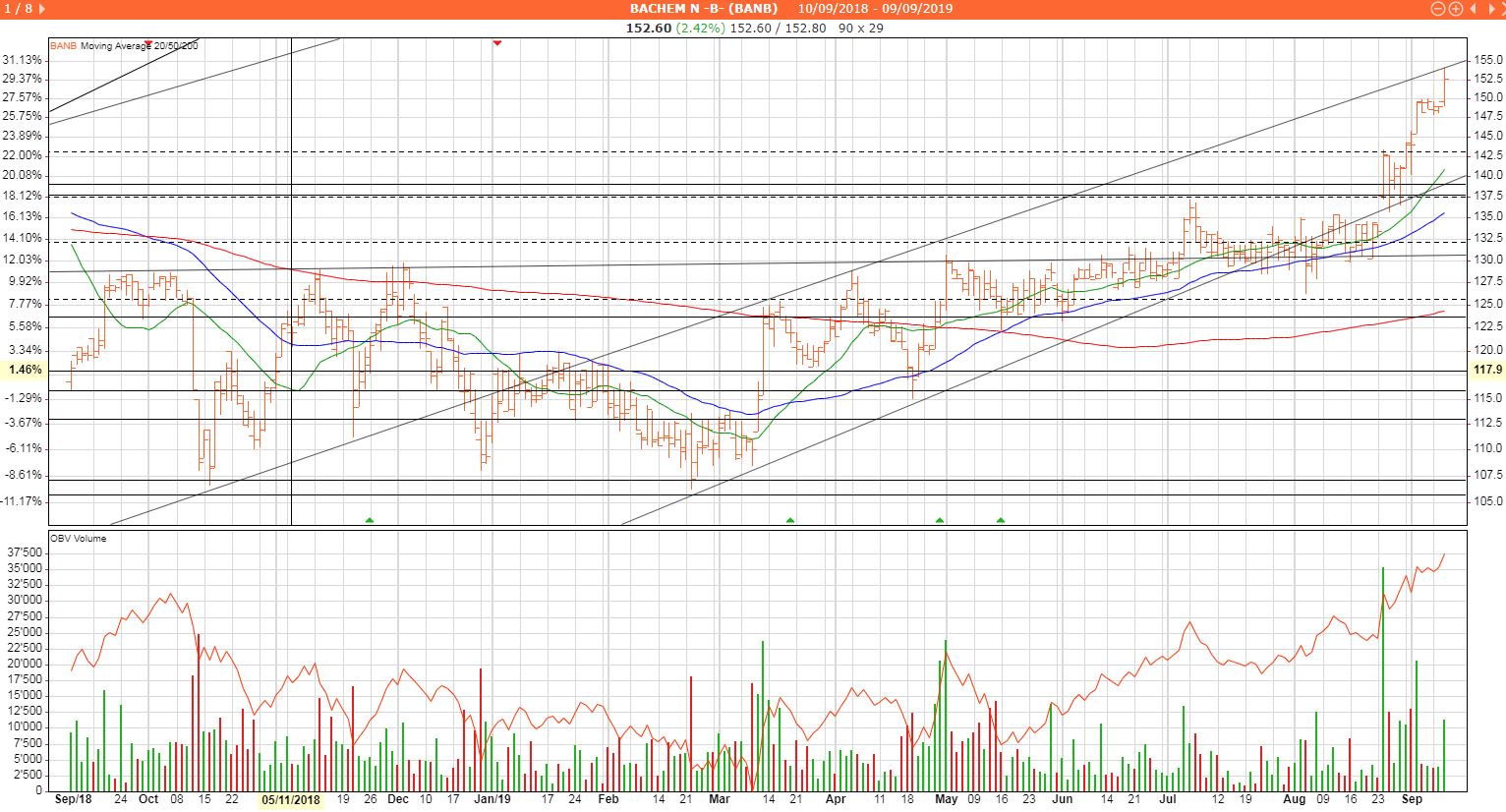Viewport: 1506px width, 812px height.
Task: Click the BACHEM N -B- (BANB) title
Action: (703, 9)
